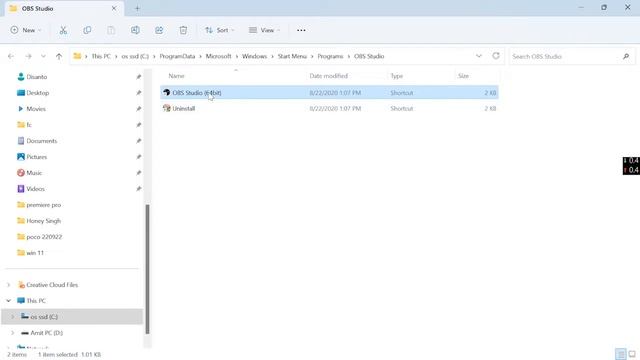Open the three-dot See more menu

[x=301, y=30]
